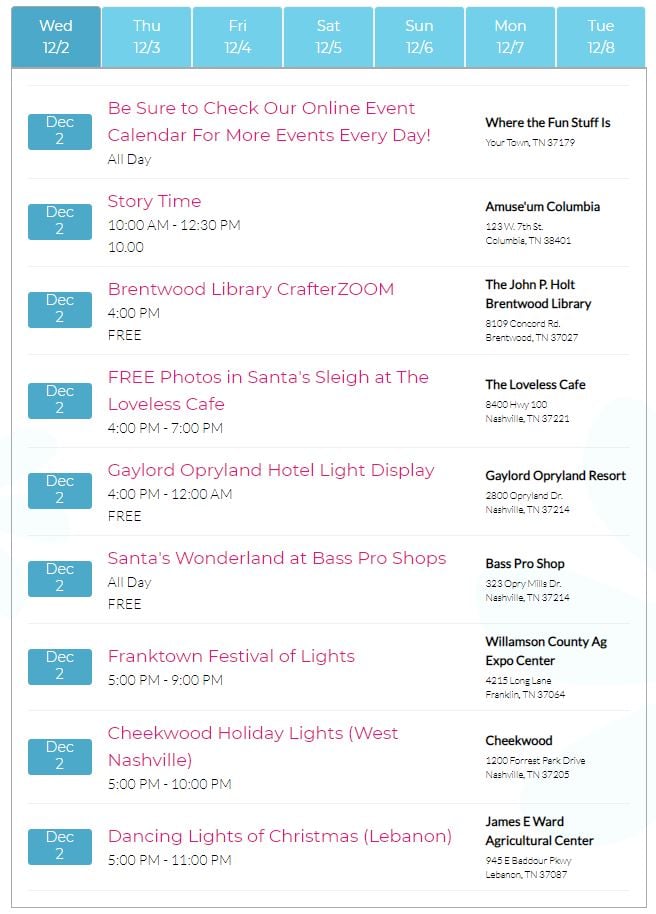
Task: Open the Sat 12/5 tab
Action: click(328, 37)
